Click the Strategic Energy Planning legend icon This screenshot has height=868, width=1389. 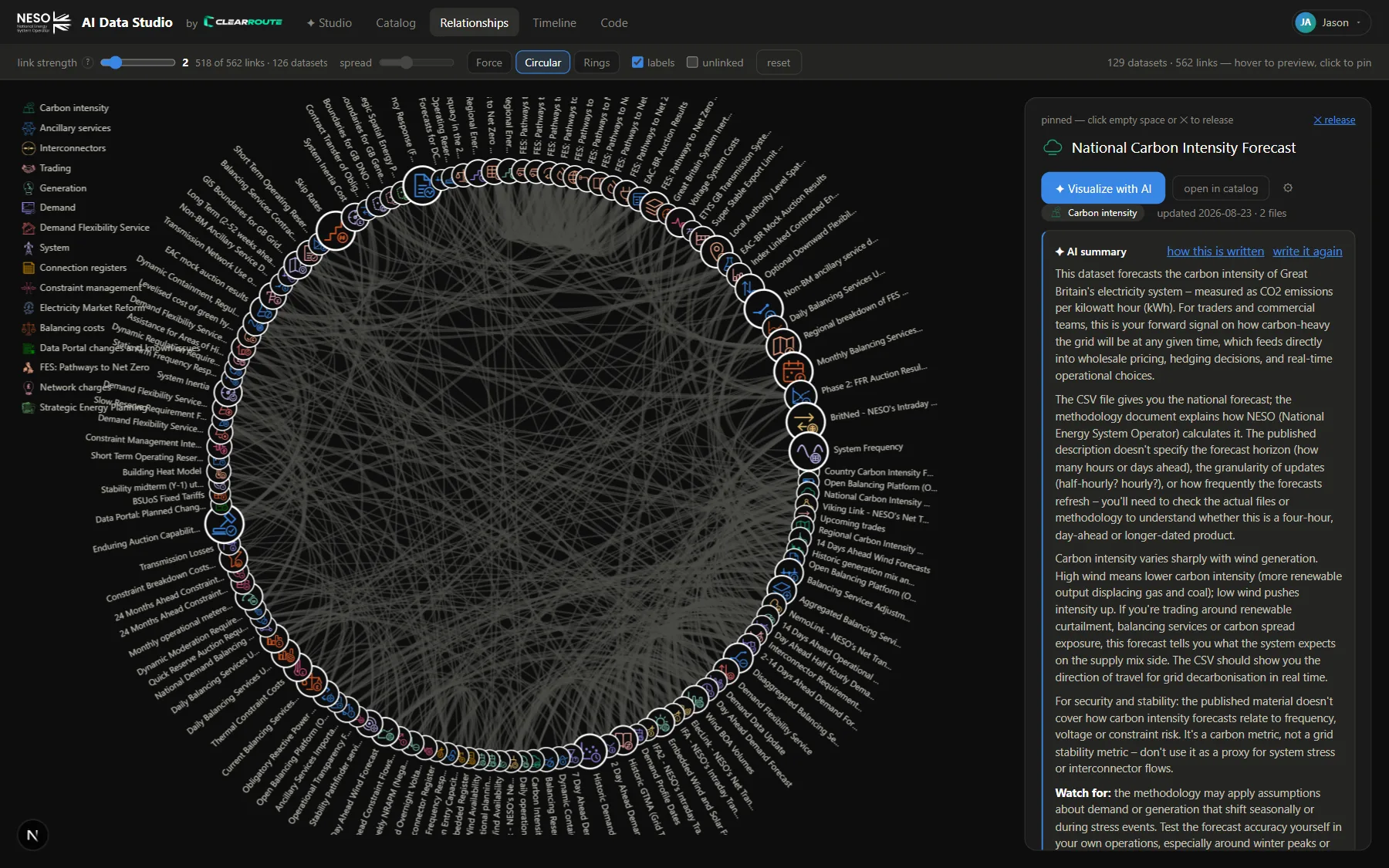pos(29,407)
